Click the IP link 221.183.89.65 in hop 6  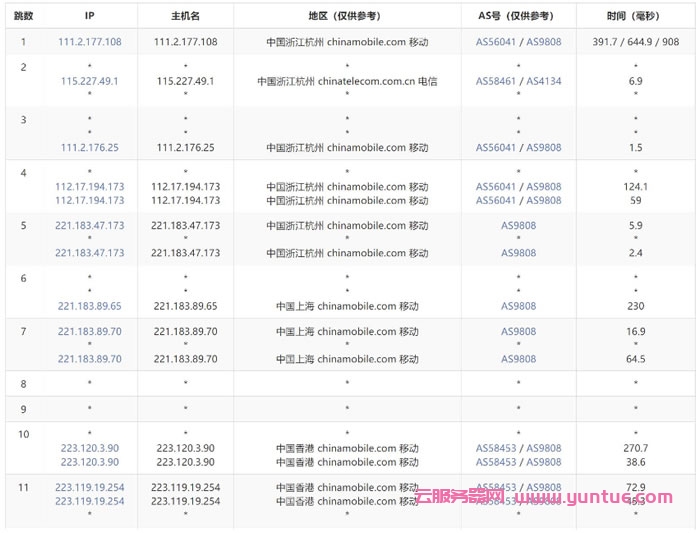tap(90, 306)
